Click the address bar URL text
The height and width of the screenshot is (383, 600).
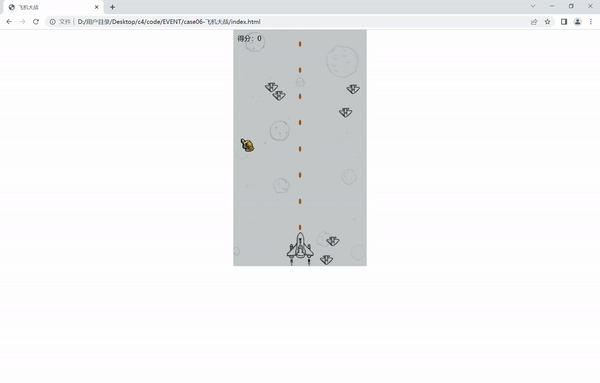pos(169,22)
